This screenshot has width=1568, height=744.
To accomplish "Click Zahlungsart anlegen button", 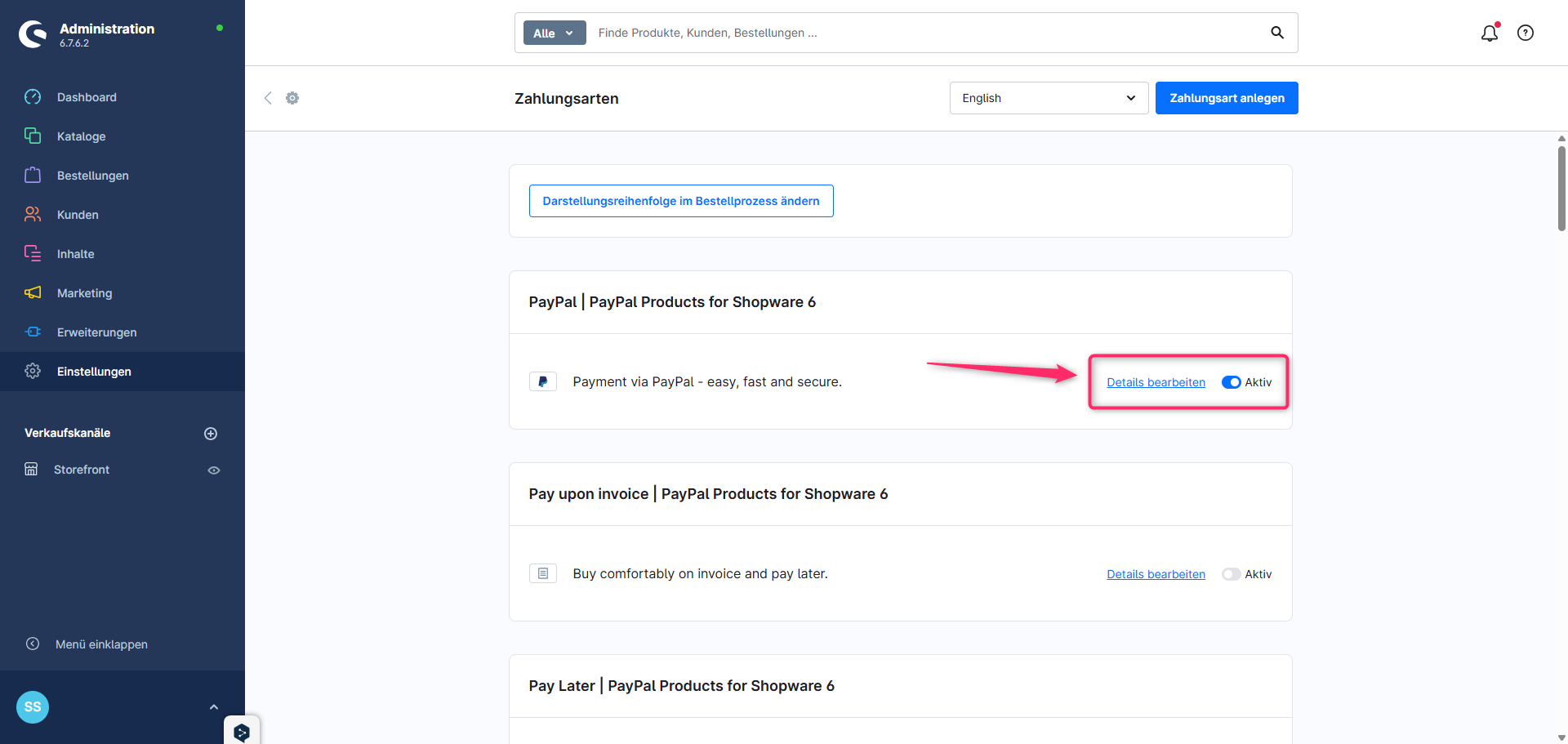I will [x=1227, y=98].
